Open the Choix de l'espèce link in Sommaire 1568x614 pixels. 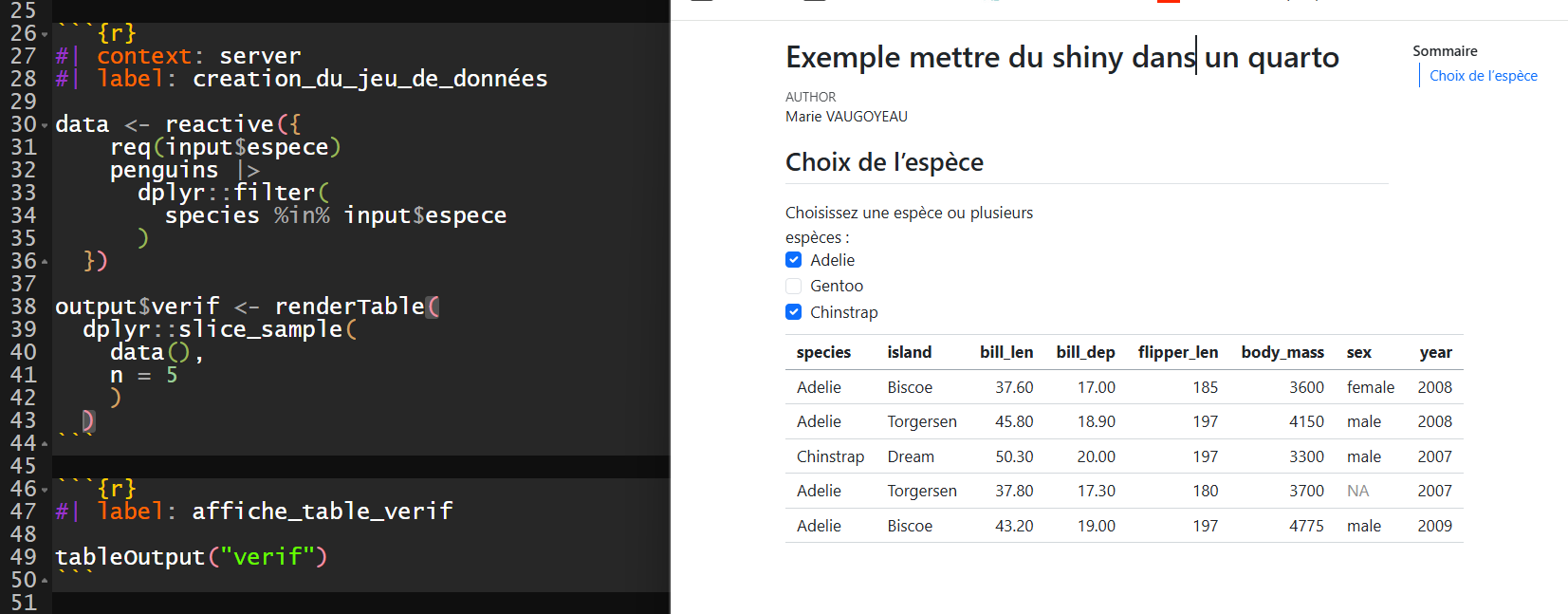click(x=1483, y=76)
